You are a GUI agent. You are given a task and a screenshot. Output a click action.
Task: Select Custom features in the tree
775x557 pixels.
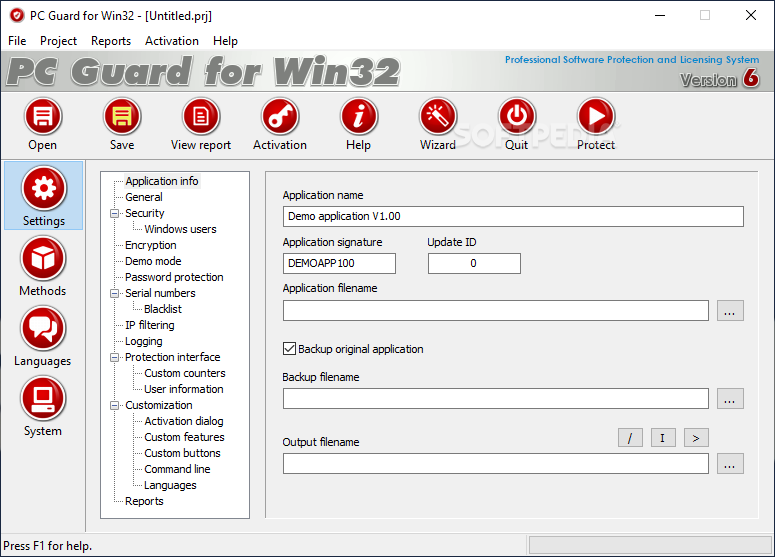pos(184,437)
